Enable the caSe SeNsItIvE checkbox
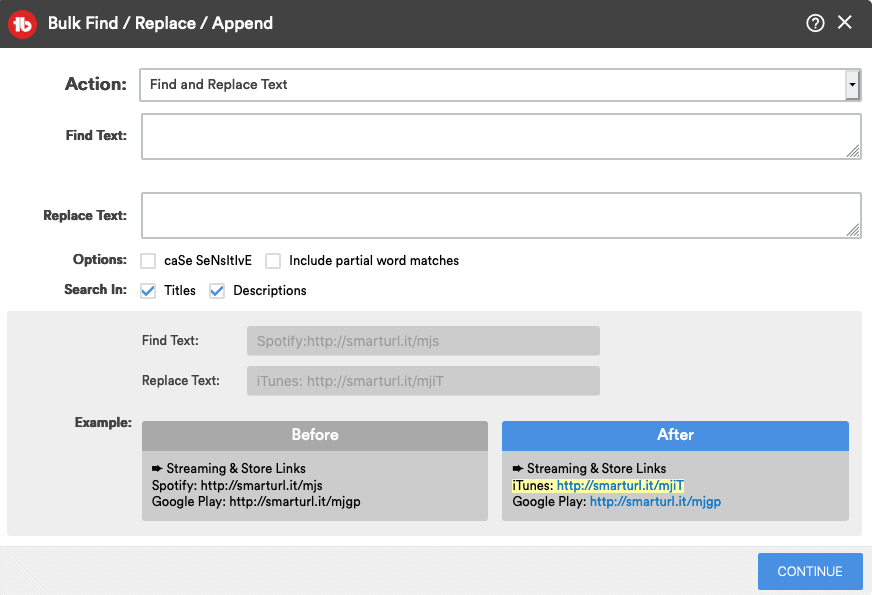Image resolution: width=872 pixels, height=595 pixels. click(148, 261)
